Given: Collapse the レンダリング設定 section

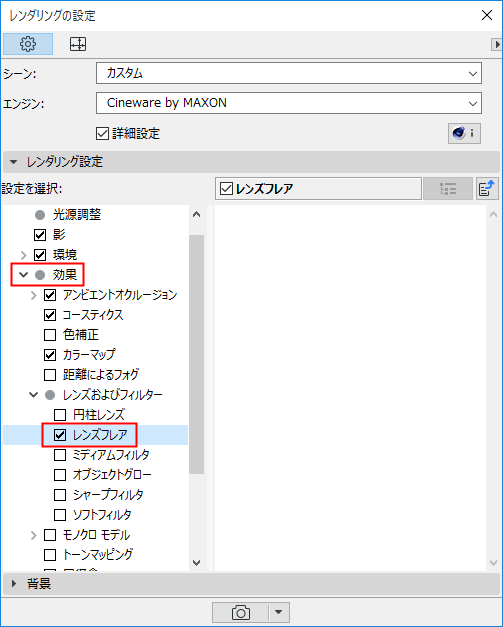Looking at the screenshot, I should [14, 162].
